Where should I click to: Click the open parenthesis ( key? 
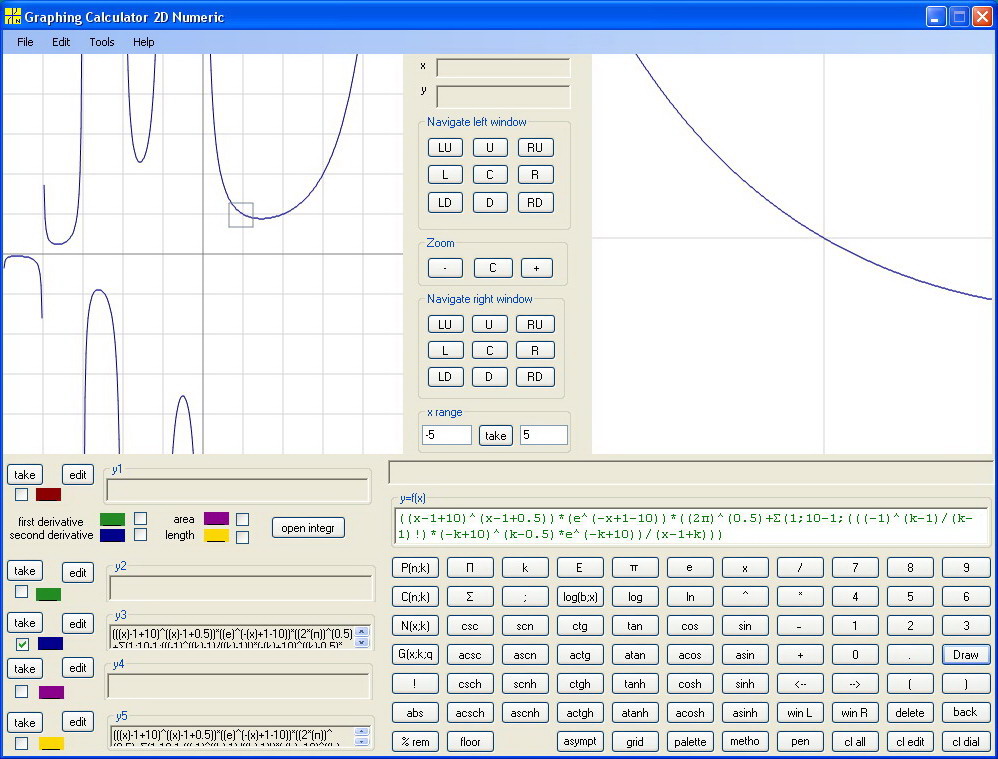pyautogui.click(x=910, y=684)
